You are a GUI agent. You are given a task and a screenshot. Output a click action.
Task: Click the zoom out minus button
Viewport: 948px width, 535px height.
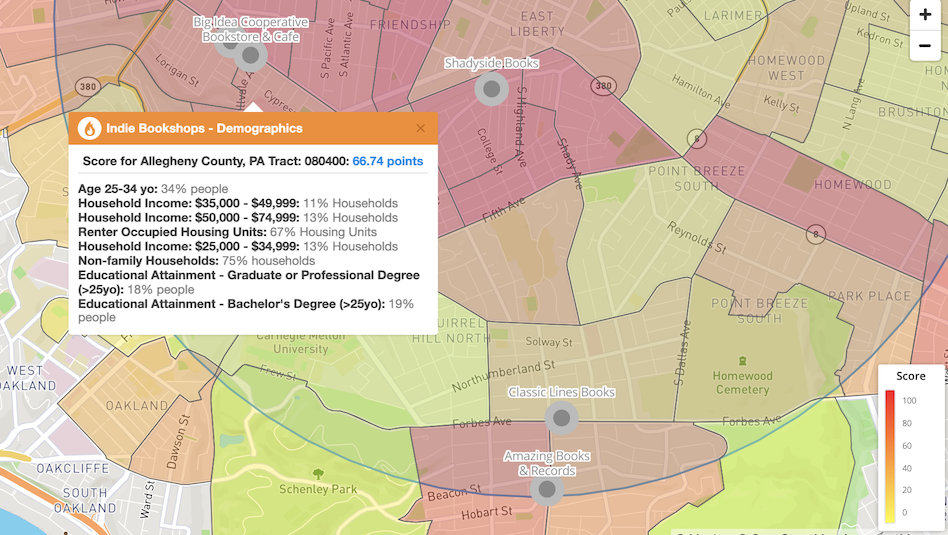coord(925,46)
